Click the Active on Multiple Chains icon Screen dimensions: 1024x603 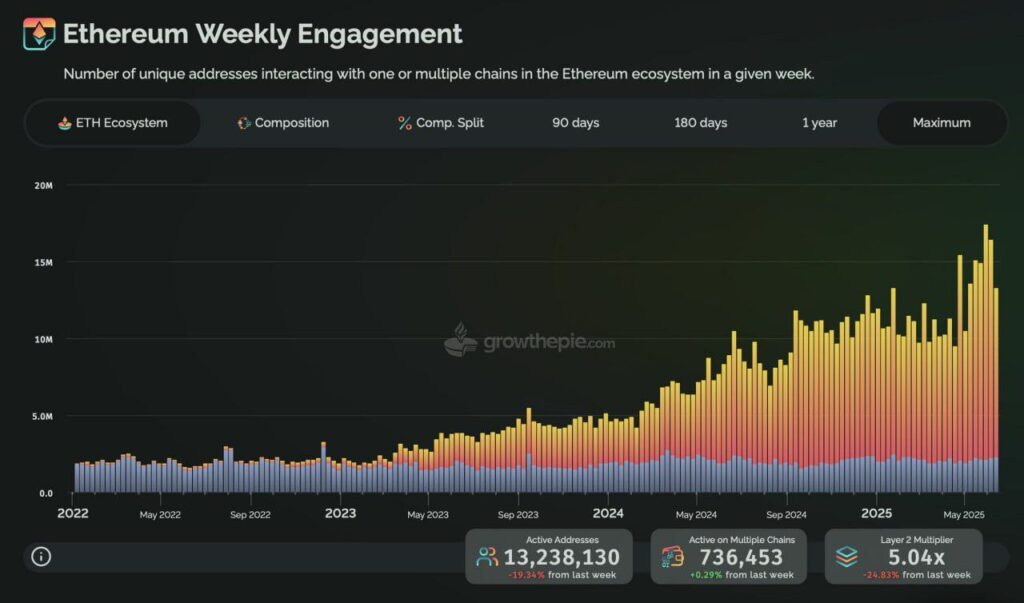tap(672, 557)
